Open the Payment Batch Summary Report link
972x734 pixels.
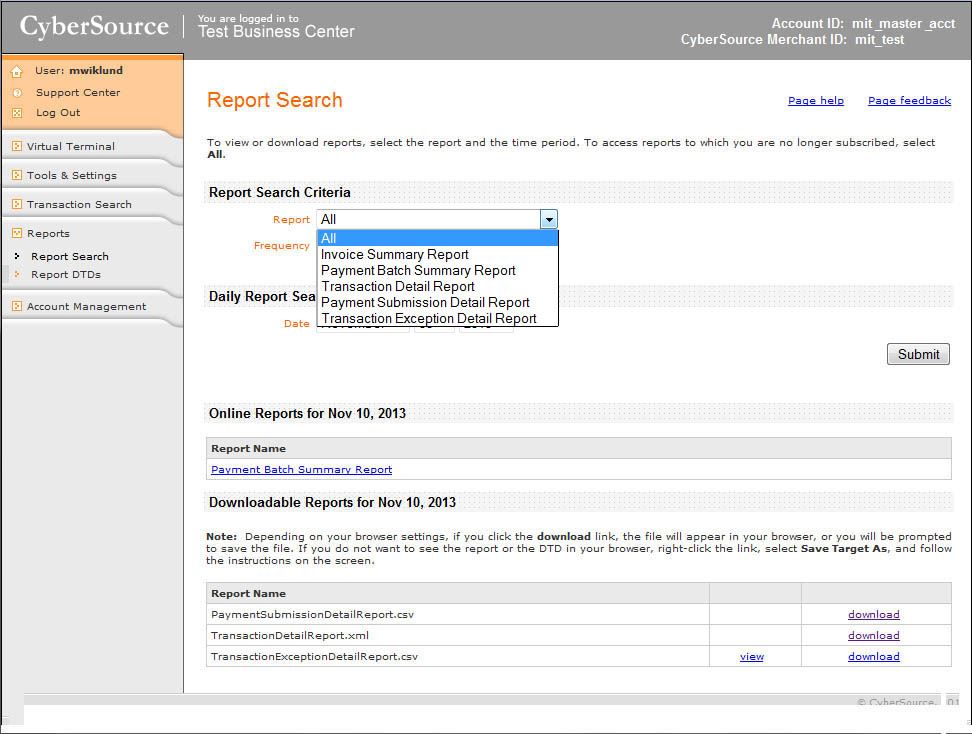pos(301,469)
